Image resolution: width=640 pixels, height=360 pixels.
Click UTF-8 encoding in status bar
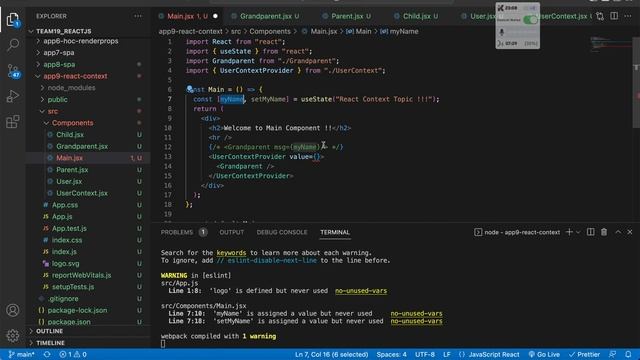pyautogui.click(x=425, y=354)
